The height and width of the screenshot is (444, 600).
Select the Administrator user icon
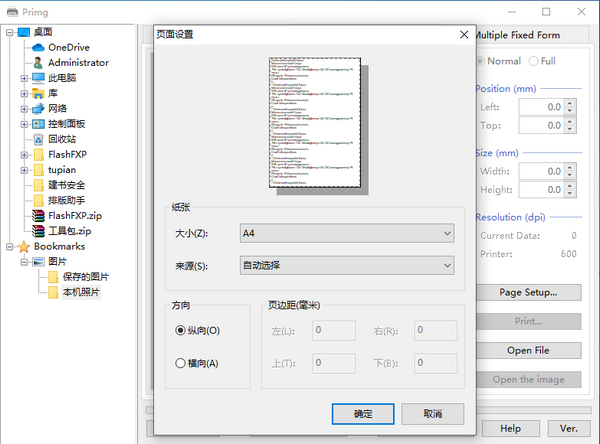38,62
